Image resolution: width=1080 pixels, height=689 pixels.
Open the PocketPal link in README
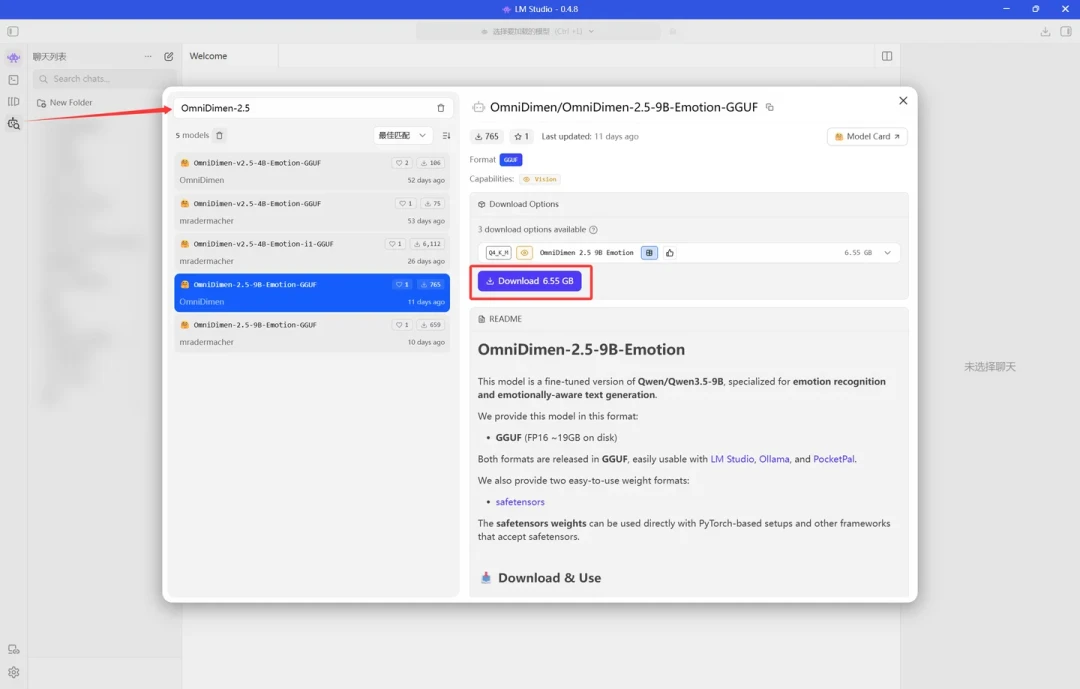coord(833,459)
